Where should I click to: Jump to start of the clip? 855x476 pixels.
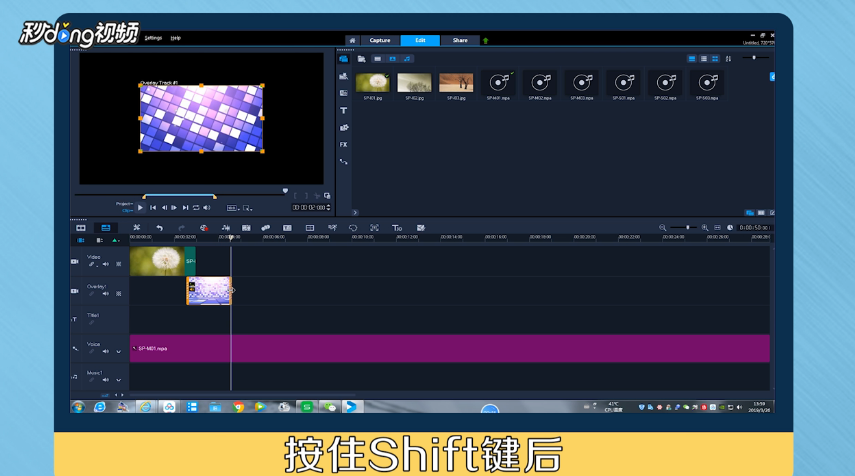[153, 208]
